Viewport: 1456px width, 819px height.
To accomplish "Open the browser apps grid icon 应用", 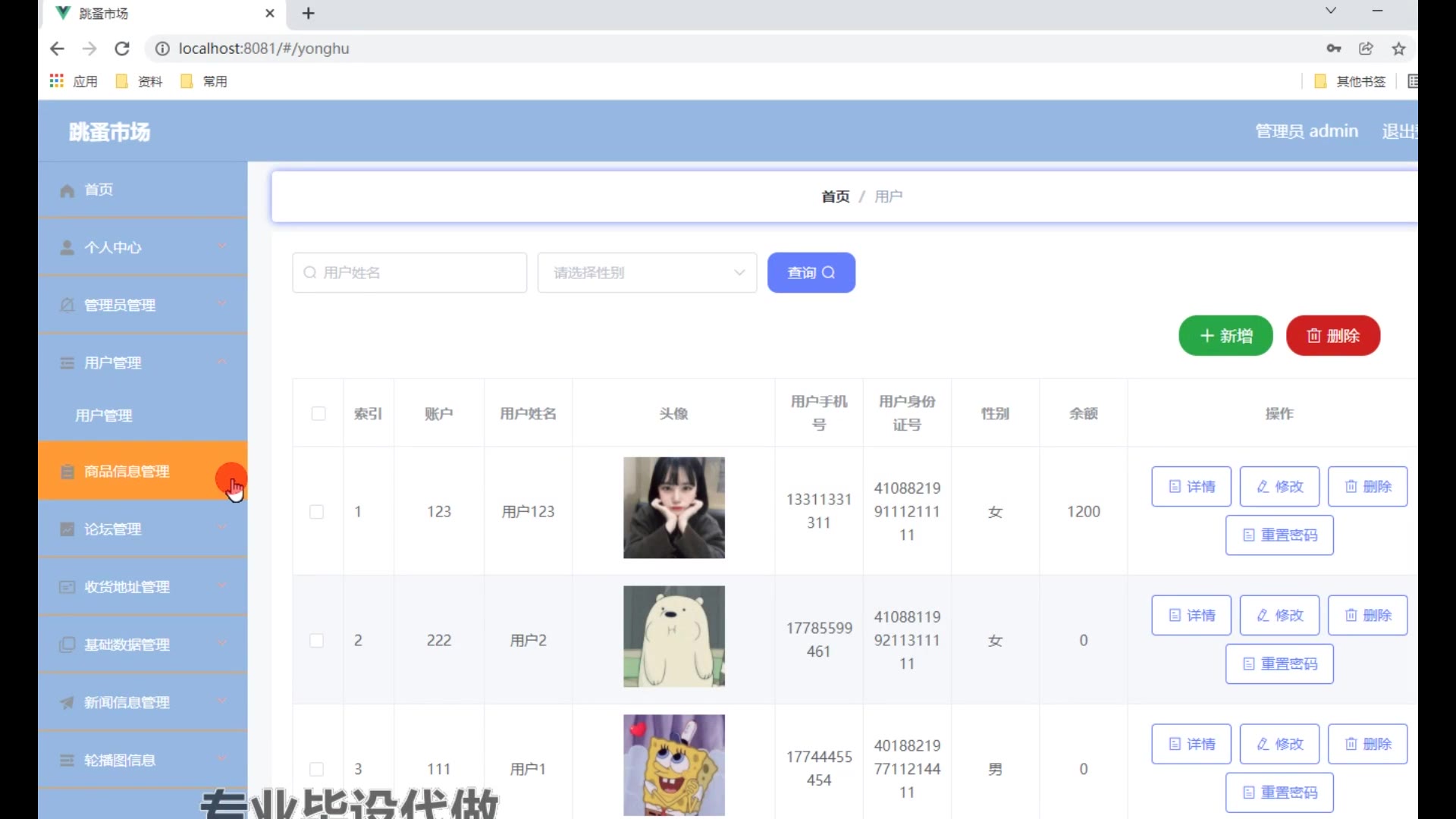I will point(57,81).
